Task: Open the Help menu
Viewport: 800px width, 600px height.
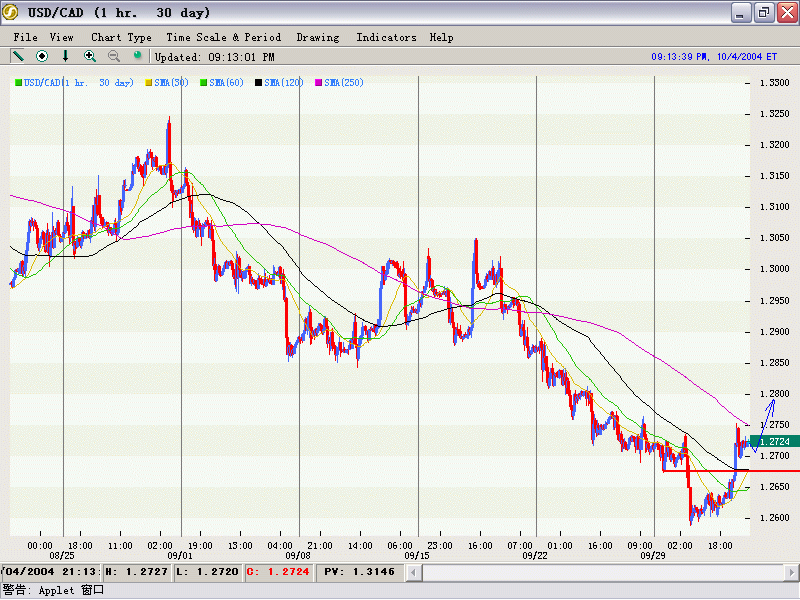Action: tap(441, 37)
